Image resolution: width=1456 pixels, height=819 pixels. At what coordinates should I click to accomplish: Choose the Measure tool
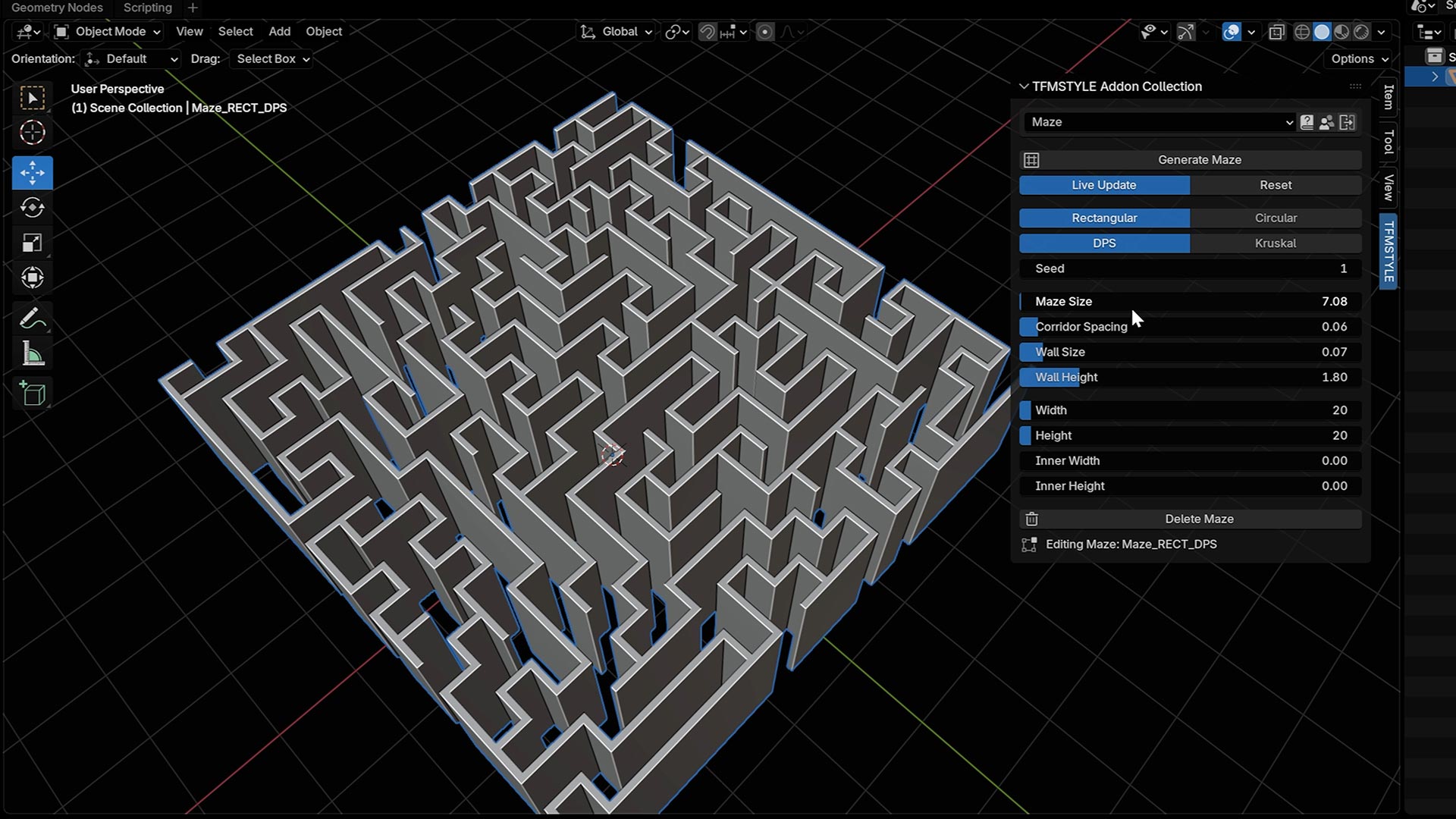[x=32, y=354]
